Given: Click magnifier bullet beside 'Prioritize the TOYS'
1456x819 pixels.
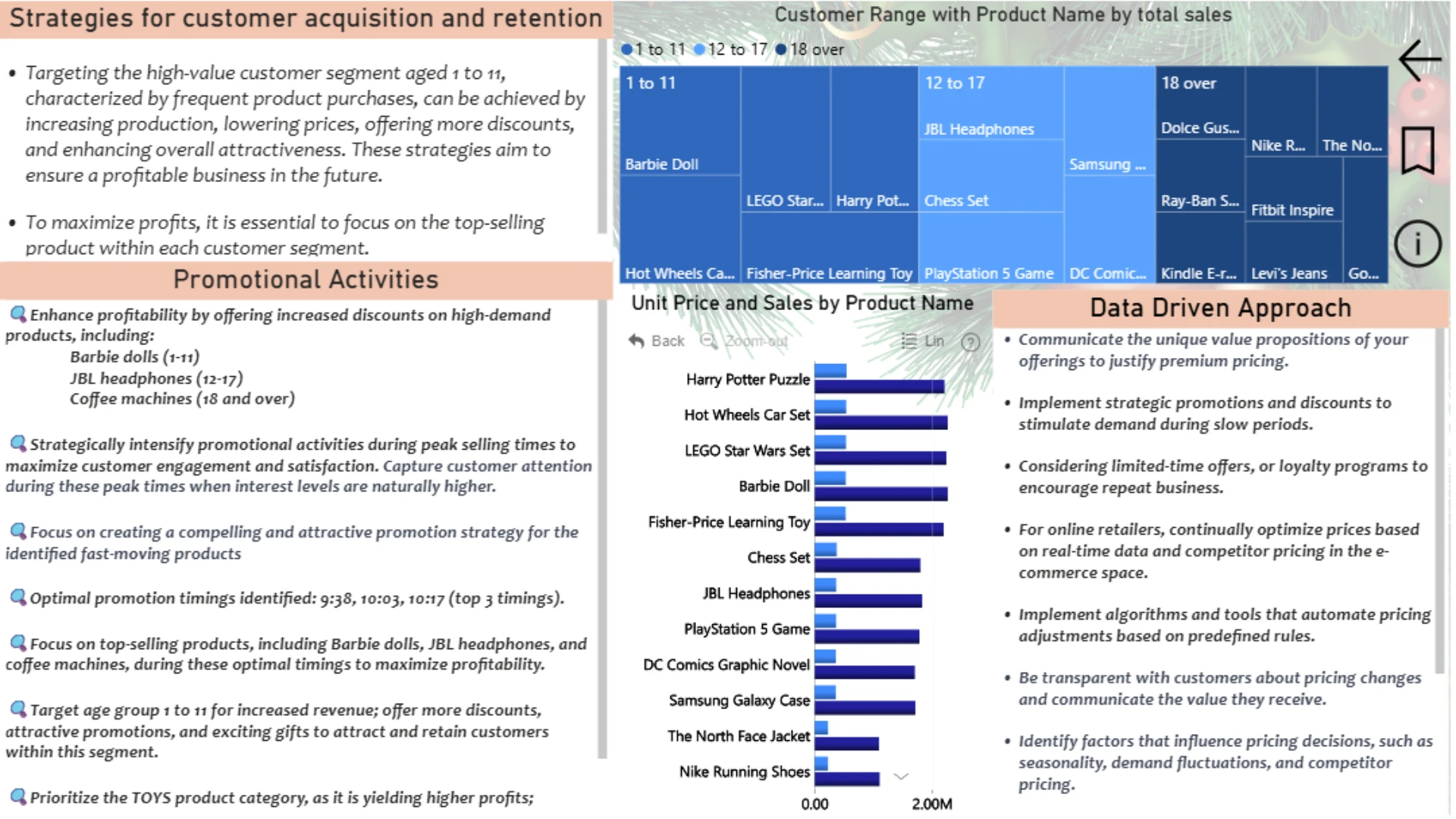Looking at the screenshot, I should click(17, 796).
